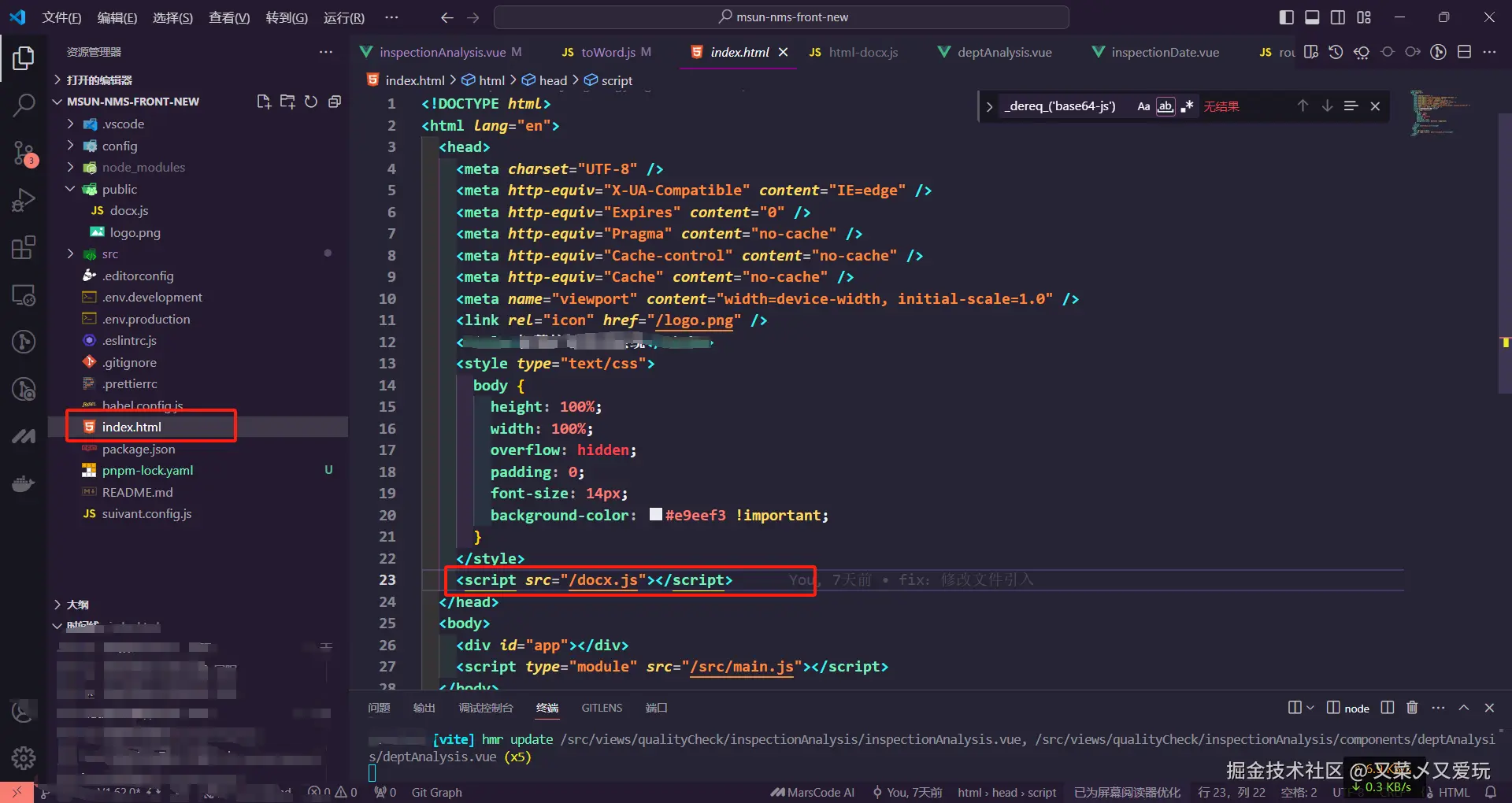Open the Remote Explorer view icon
Viewport: 1512px width, 803px height.
[x=24, y=295]
